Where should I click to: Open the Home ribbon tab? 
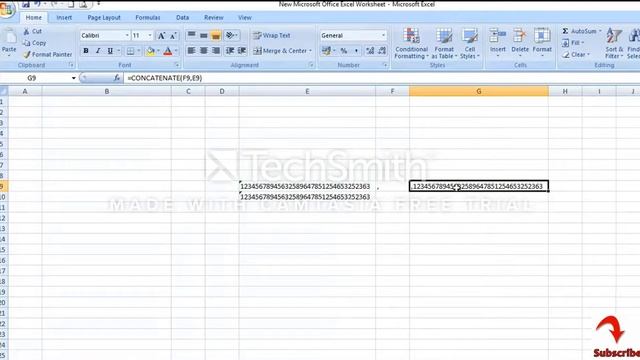(x=33, y=18)
